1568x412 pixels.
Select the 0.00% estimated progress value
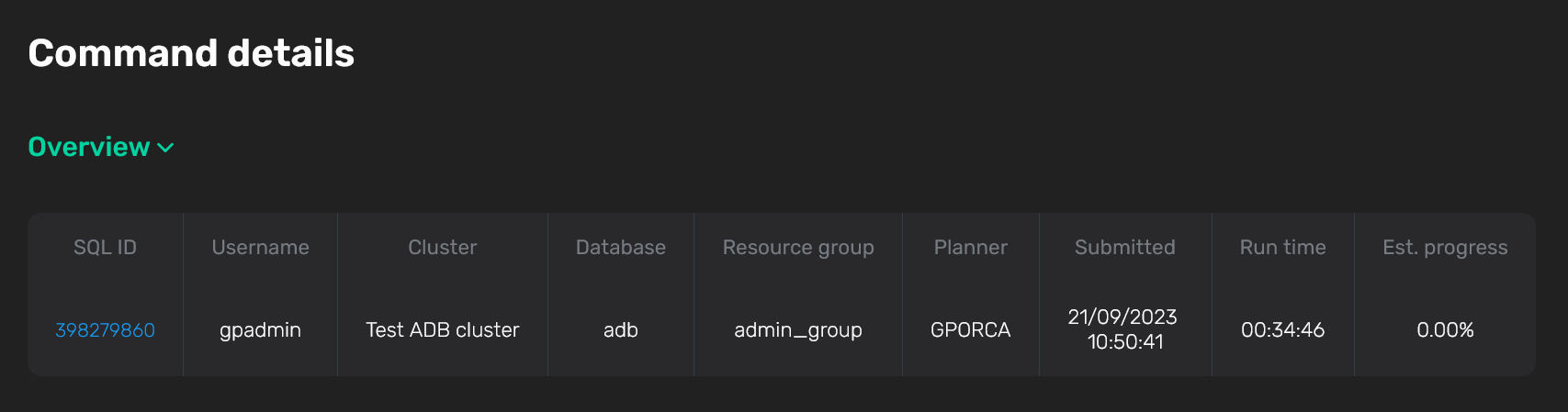(1444, 330)
